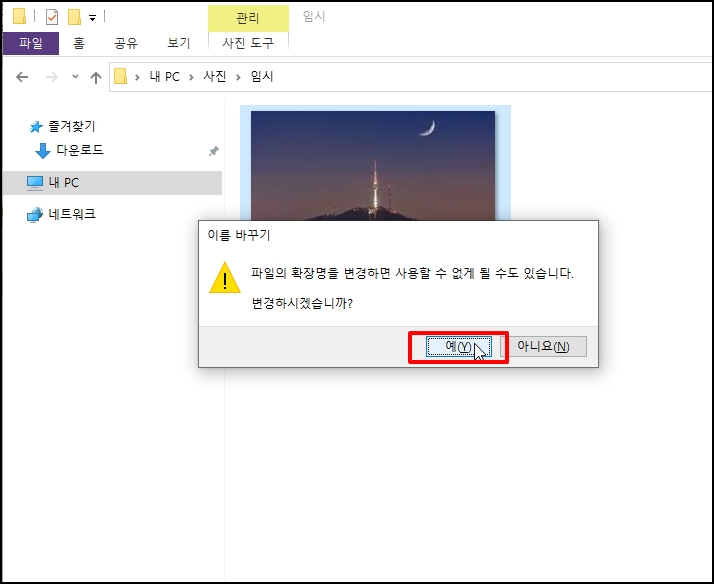Image resolution: width=714 pixels, height=584 pixels.
Task: Go back with the left arrow
Action: tap(22, 77)
